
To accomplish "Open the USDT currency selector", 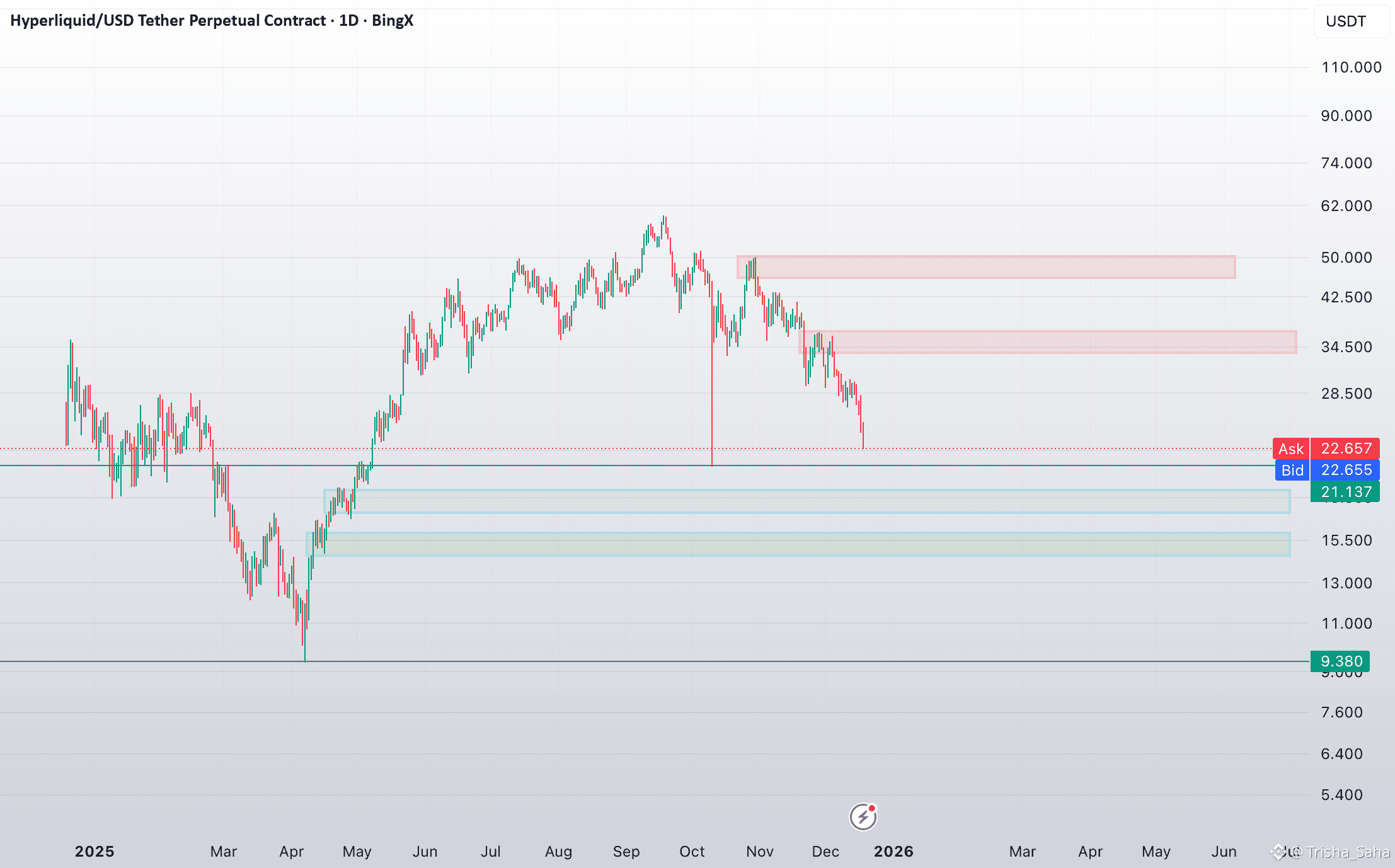I will coord(1351,21).
